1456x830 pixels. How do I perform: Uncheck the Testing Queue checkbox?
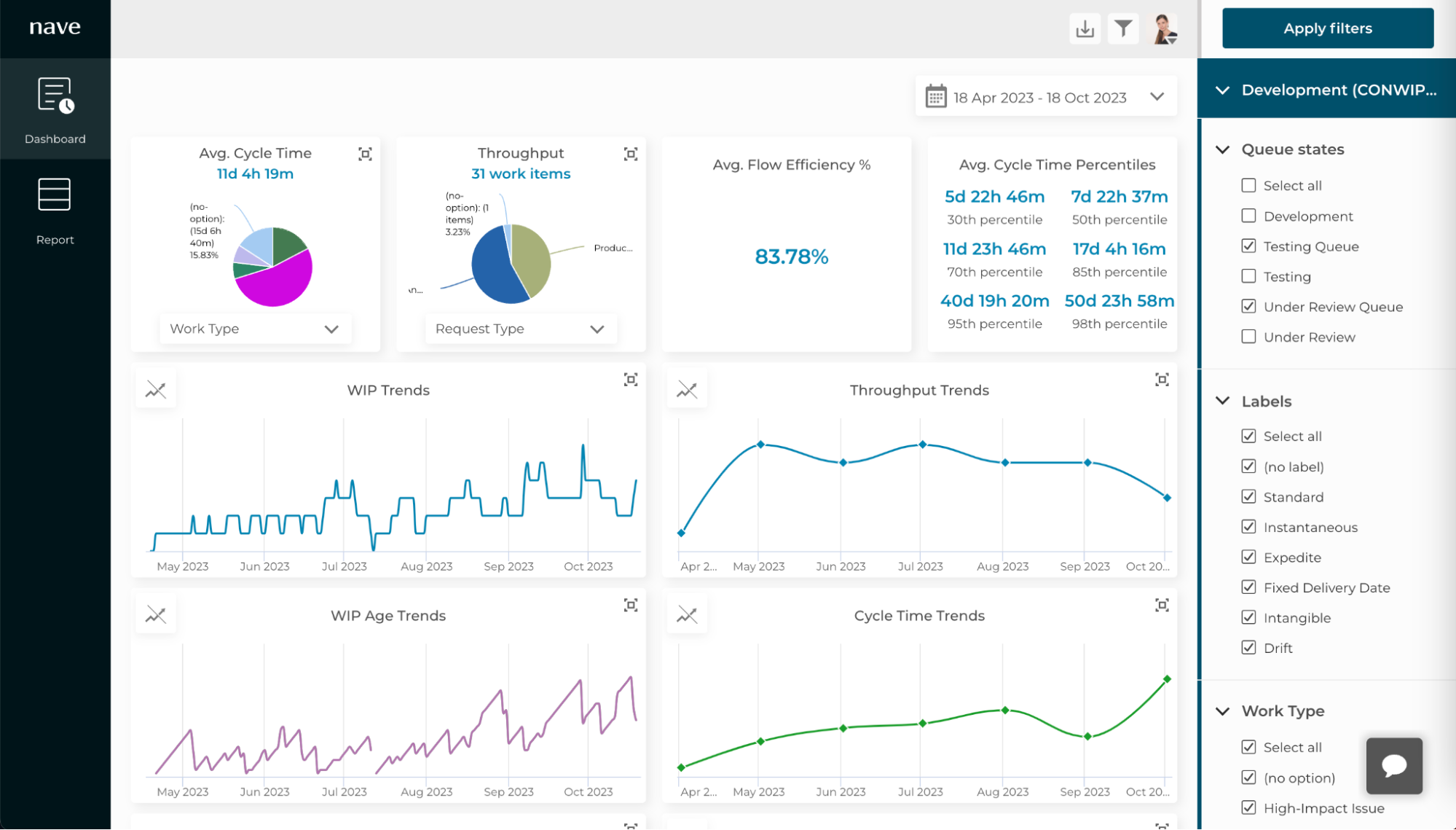click(1248, 246)
